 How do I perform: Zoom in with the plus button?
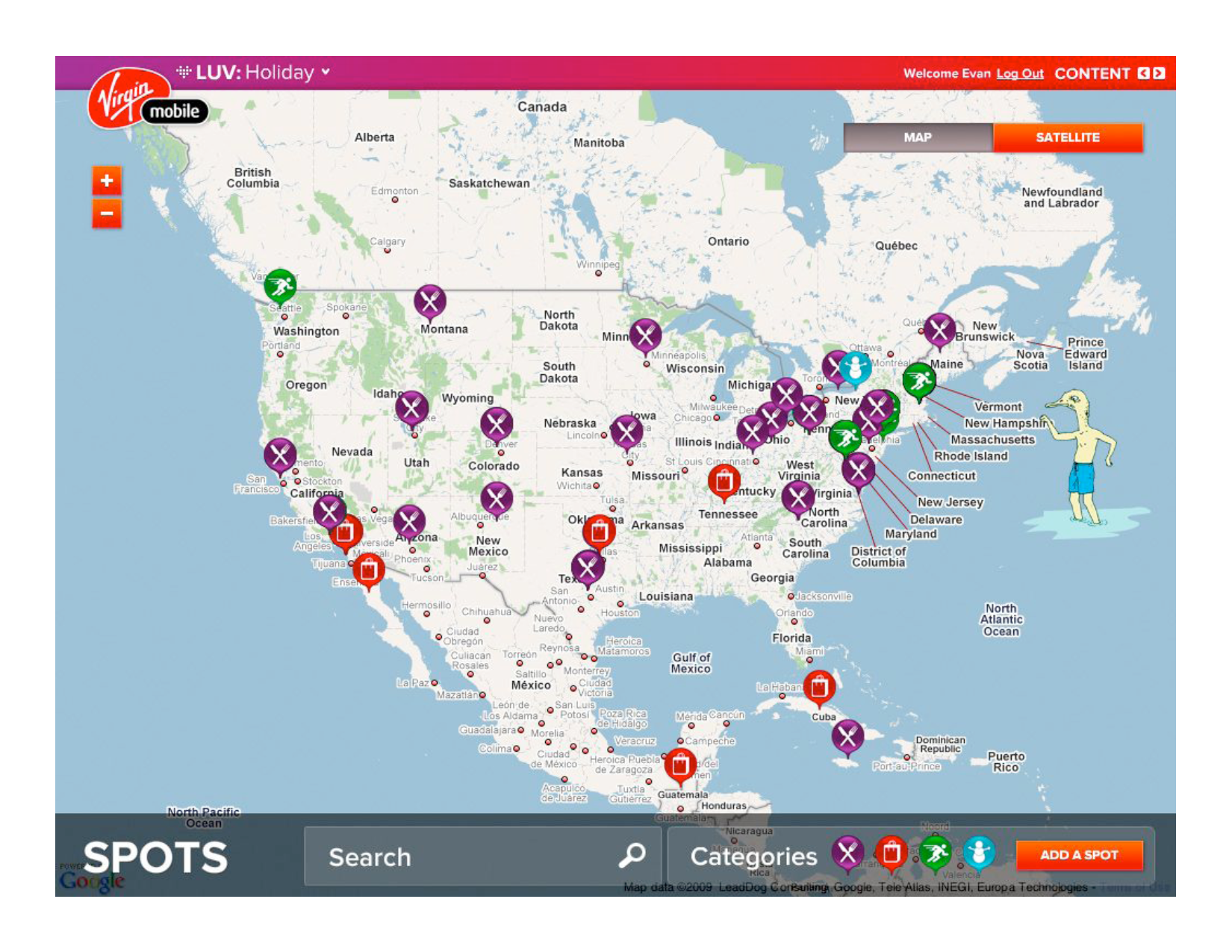[x=107, y=180]
